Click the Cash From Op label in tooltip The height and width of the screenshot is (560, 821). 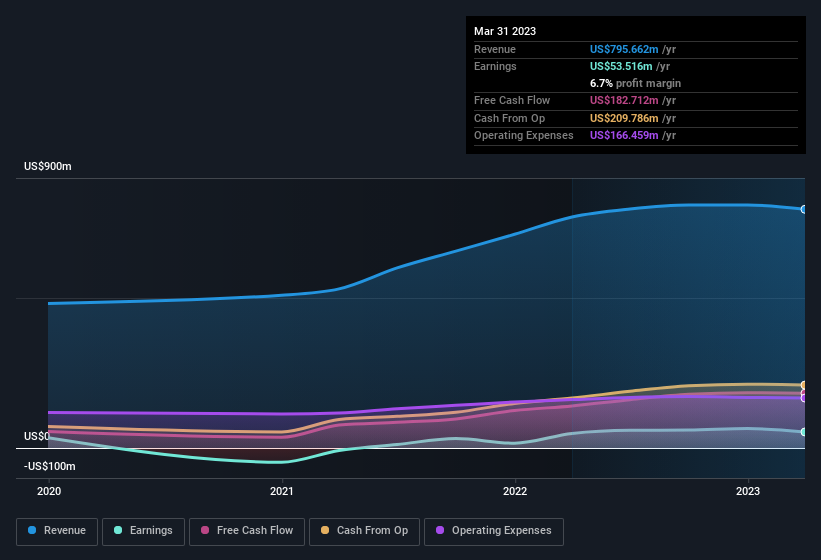click(x=509, y=118)
